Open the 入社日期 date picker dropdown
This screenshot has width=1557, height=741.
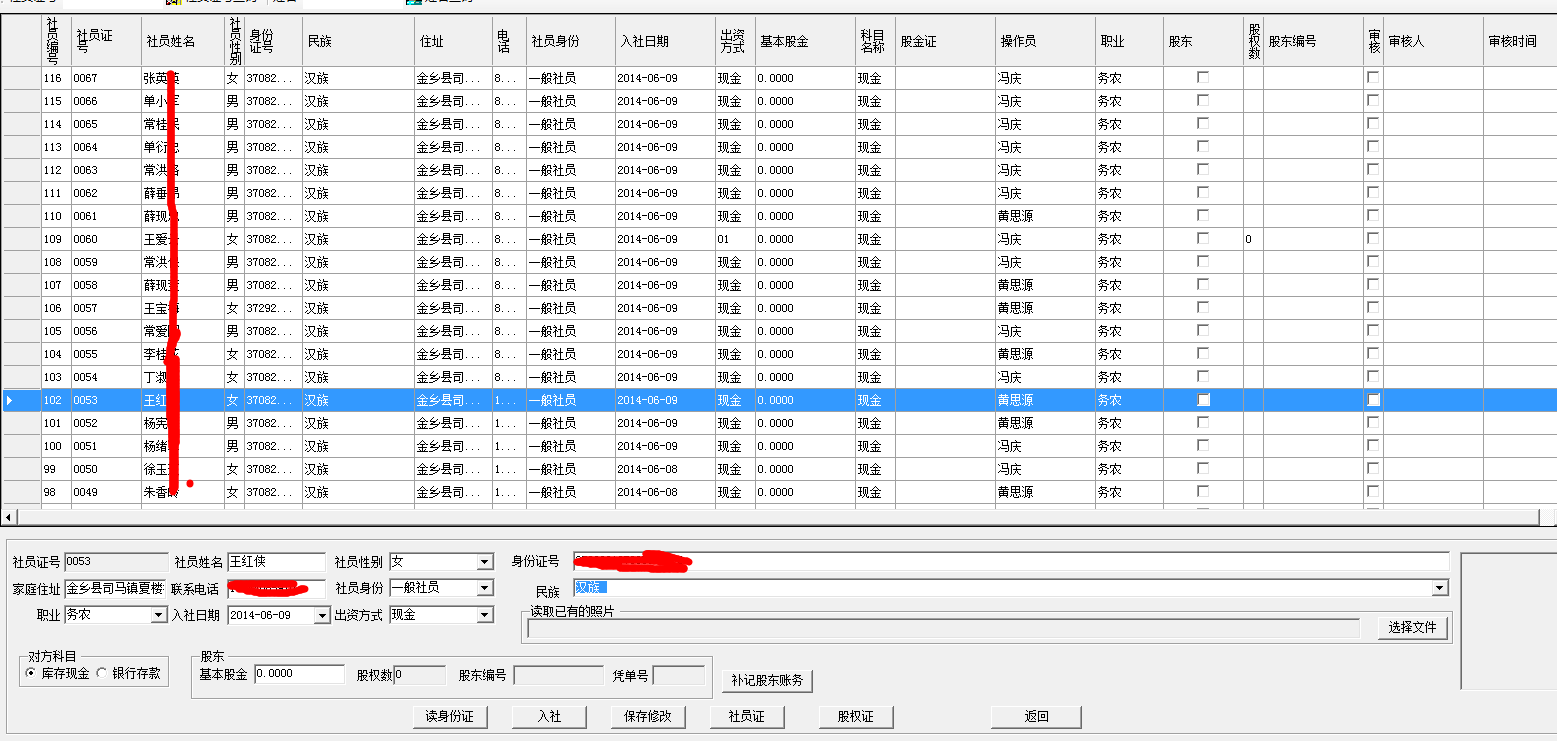click(321, 615)
